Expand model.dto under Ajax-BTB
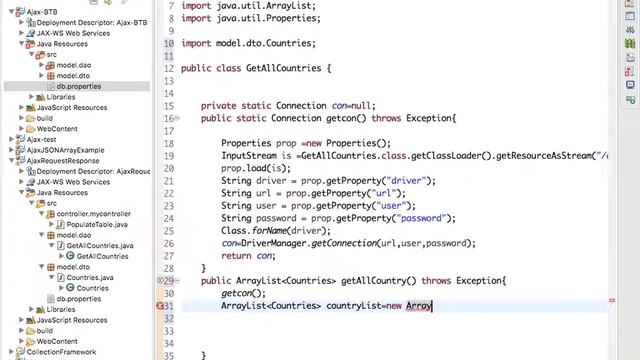 41,76
